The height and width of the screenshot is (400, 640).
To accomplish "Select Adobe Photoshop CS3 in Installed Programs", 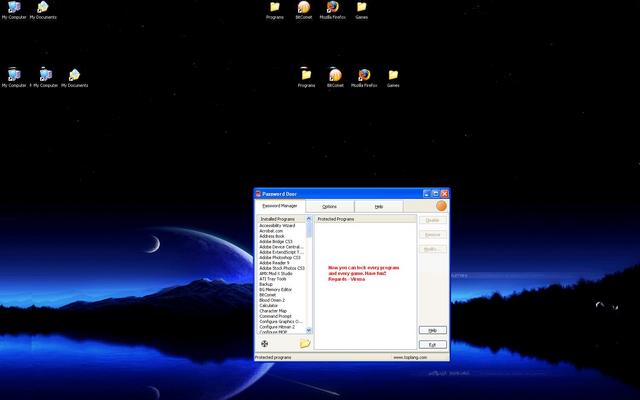I will (280, 257).
